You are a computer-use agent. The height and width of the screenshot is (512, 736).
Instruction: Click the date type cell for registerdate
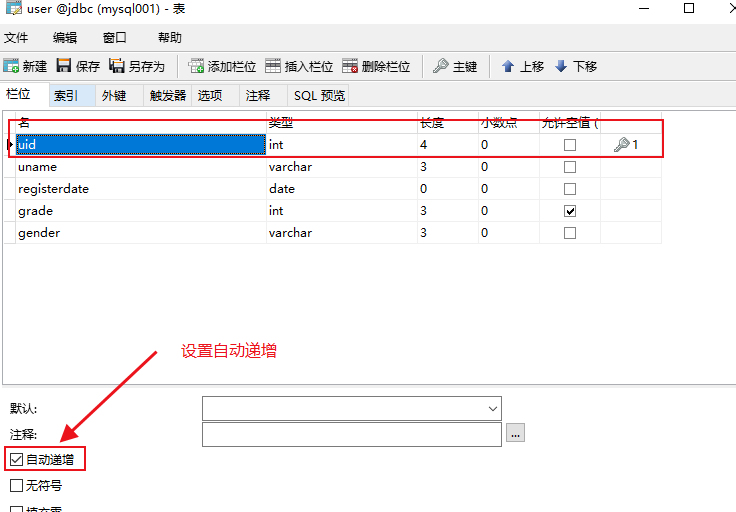pos(342,189)
